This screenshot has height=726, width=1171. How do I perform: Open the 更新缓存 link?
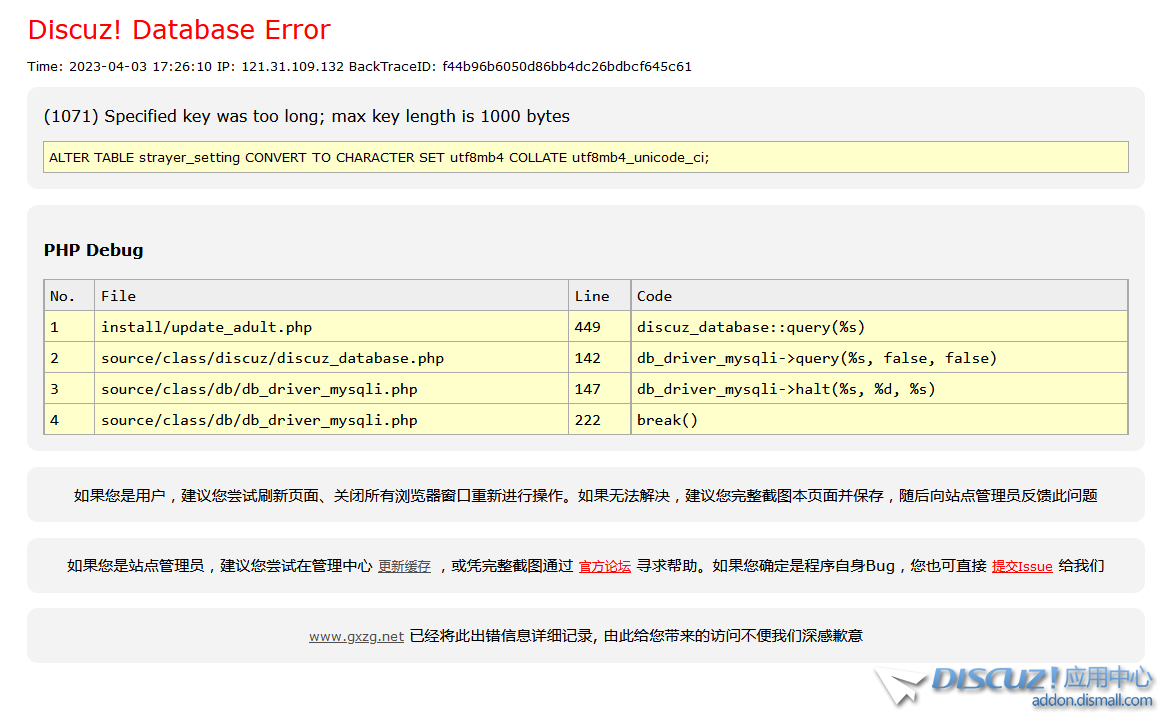pos(404,565)
